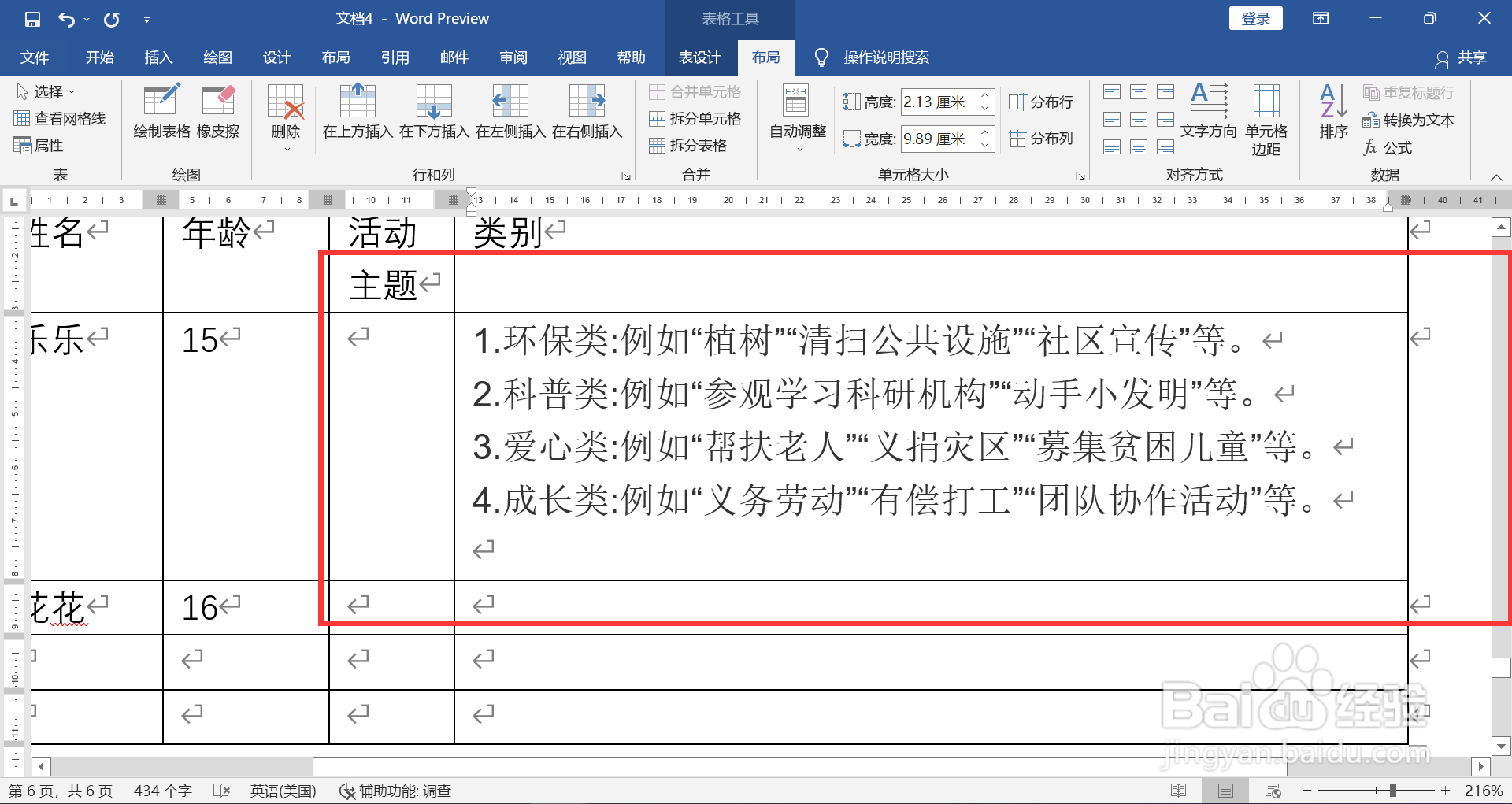
Task: Click the 登录 sign-in button
Action: 1255,17
